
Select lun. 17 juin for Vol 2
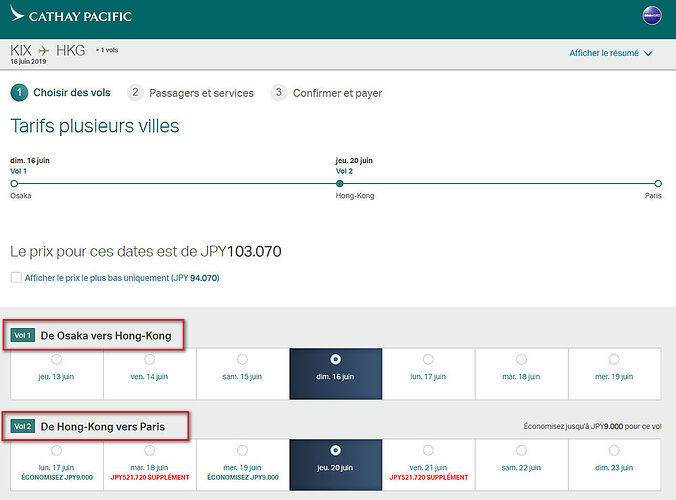[x=56, y=465]
